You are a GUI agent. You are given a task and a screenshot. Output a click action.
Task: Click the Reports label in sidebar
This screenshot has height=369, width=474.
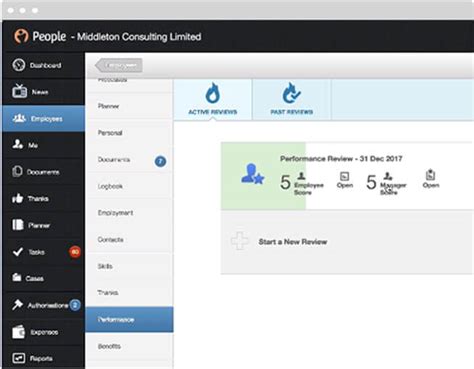point(41,359)
